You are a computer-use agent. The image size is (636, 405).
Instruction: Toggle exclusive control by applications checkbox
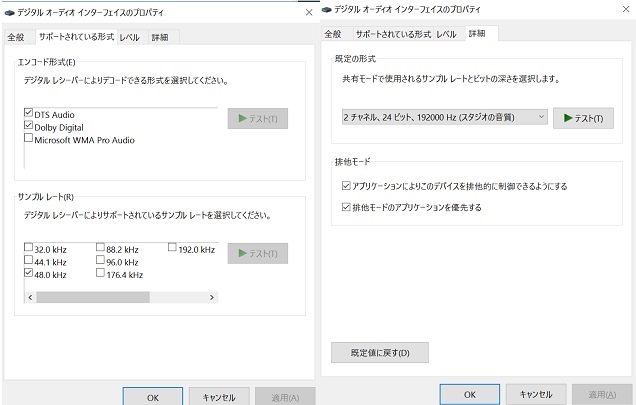[x=347, y=186]
